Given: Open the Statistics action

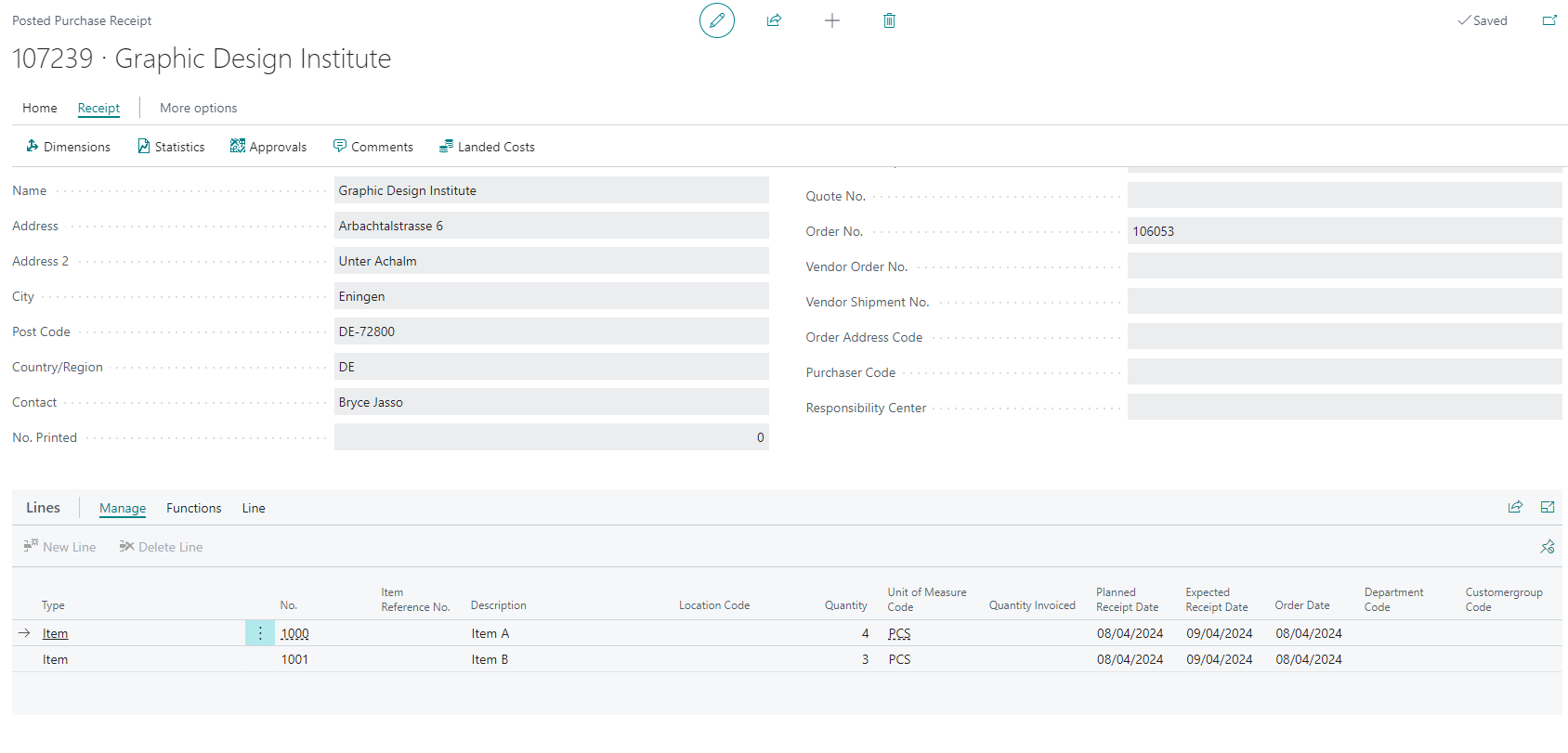Looking at the screenshot, I should point(171,147).
